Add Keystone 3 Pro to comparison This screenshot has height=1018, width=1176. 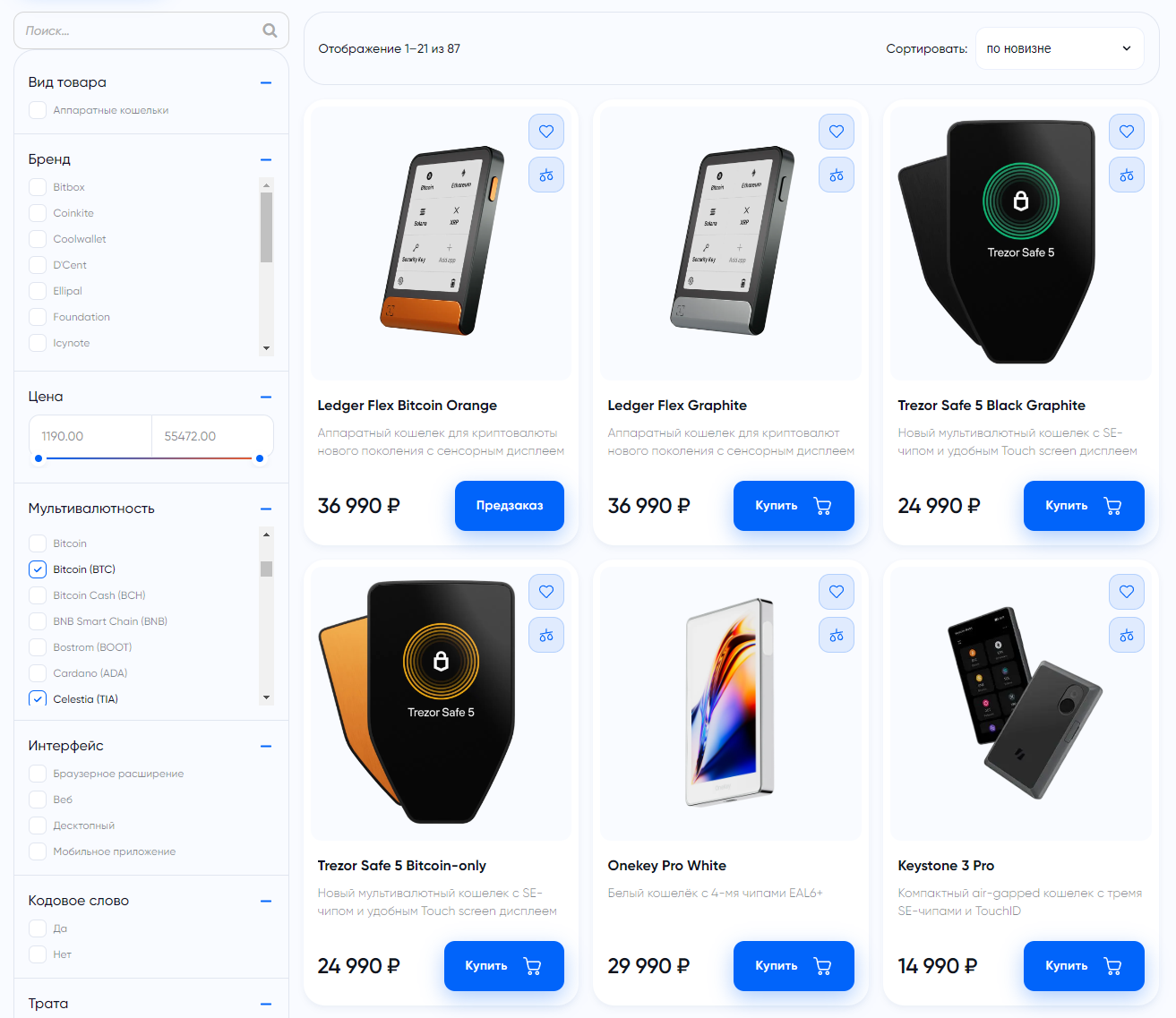click(x=1127, y=635)
